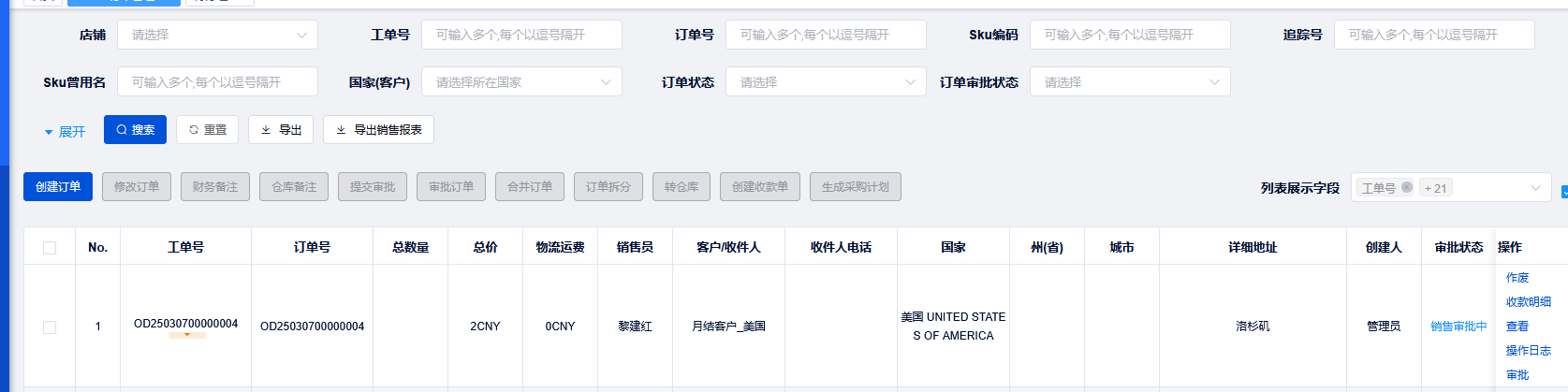Click the 重置 reset button
This screenshot has width=1568, height=392.
(208, 130)
